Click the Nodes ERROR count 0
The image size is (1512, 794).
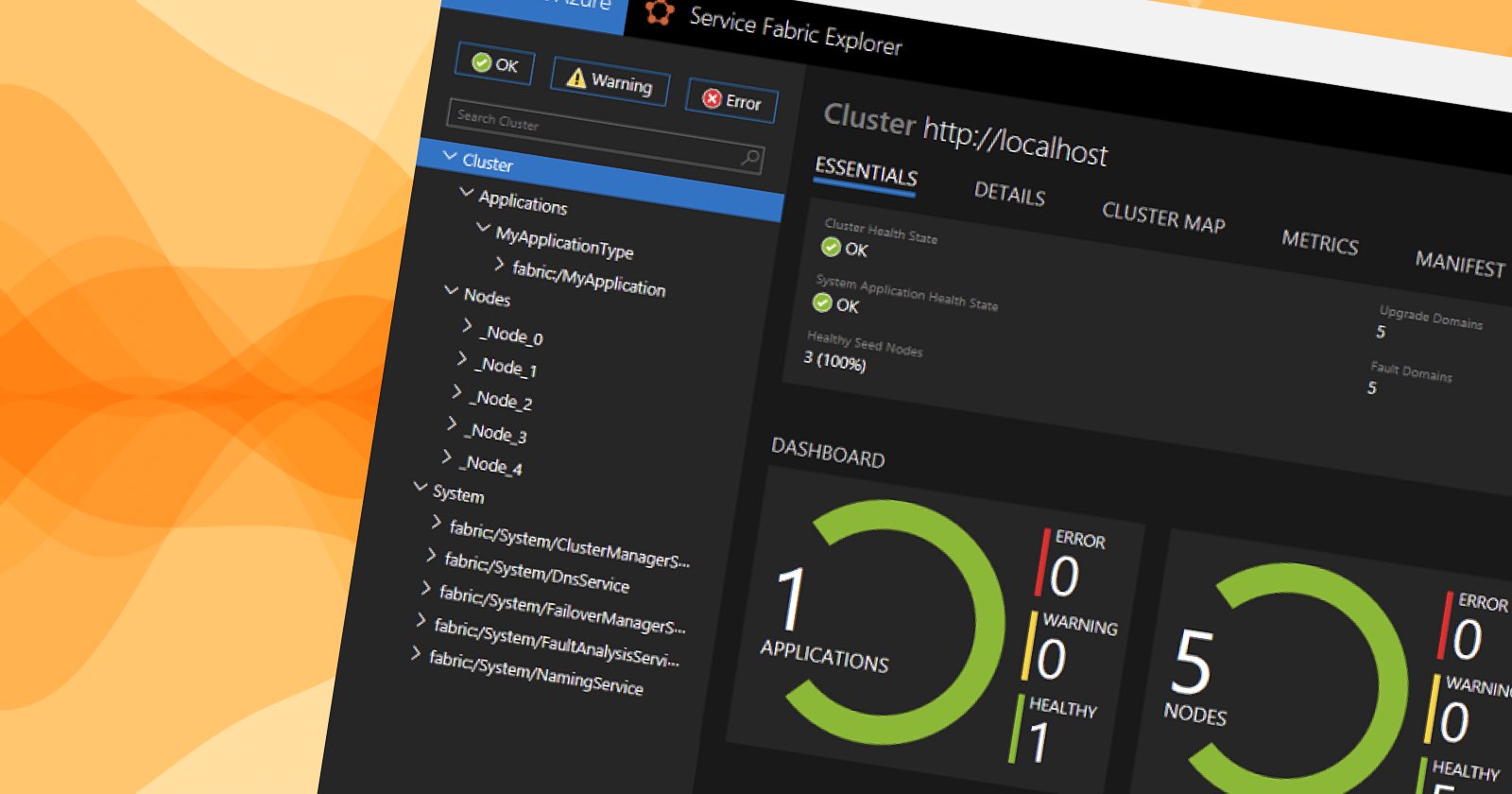click(1468, 639)
